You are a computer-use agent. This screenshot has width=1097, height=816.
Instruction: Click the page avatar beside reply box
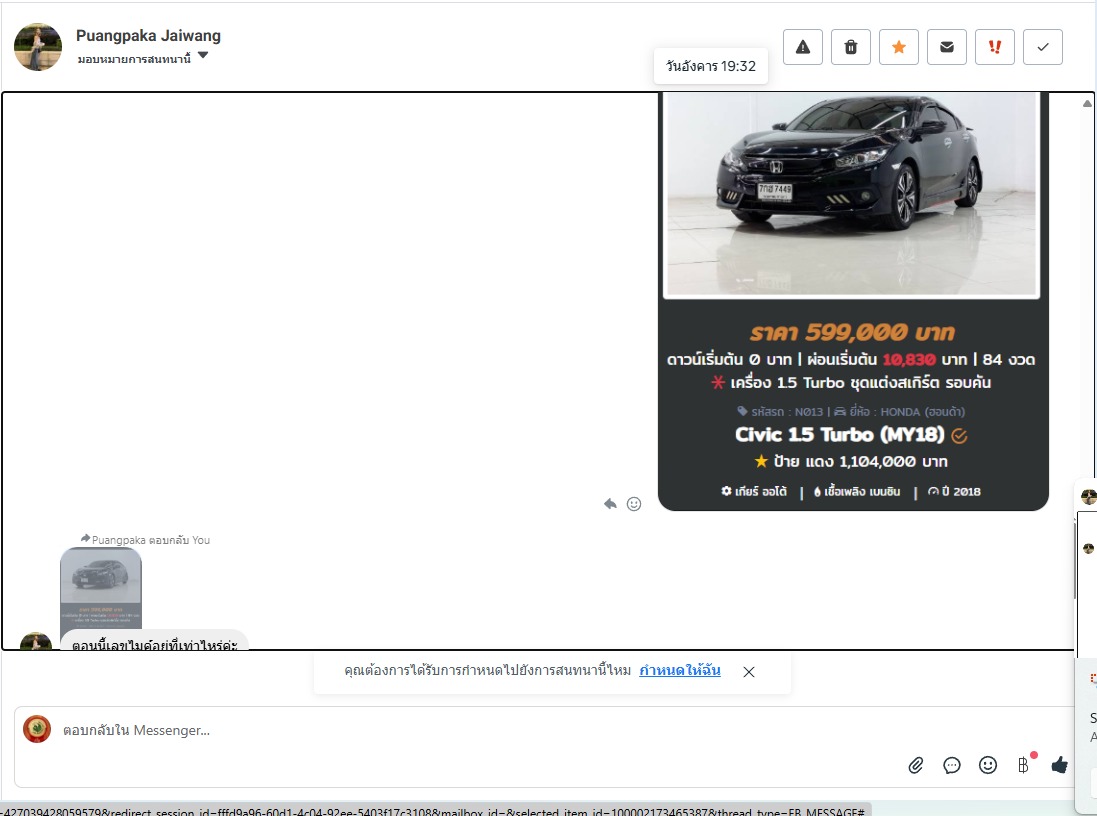[x=37, y=729]
